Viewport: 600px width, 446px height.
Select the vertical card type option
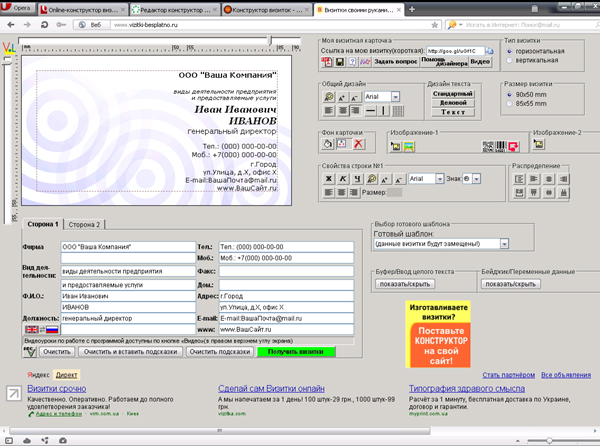click(508, 61)
